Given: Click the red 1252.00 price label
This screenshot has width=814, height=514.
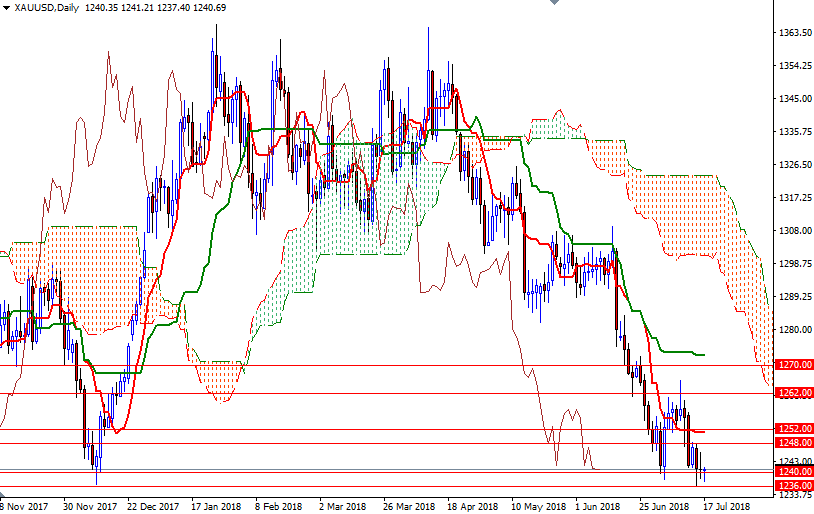Looking at the screenshot, I should point(794,429).
